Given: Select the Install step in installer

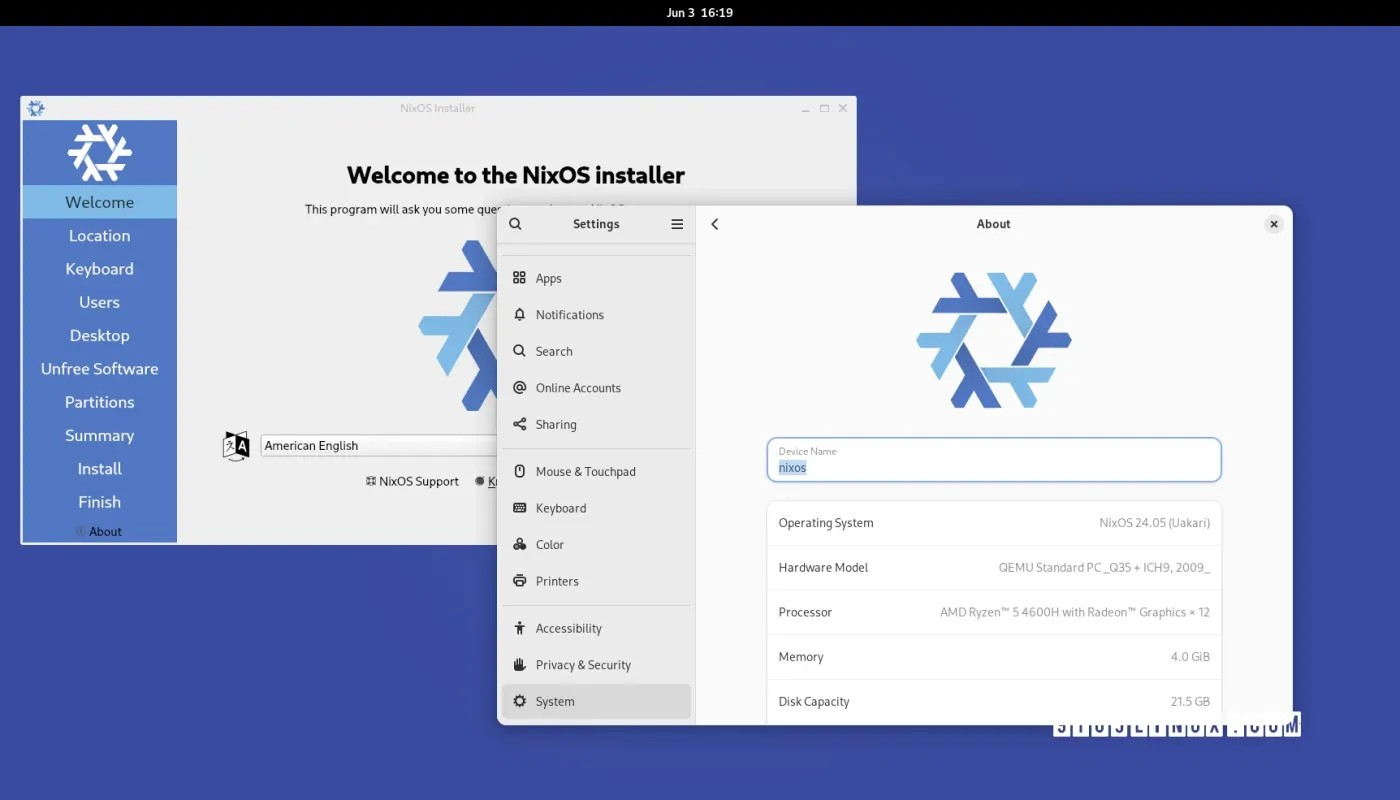Looking at the screenshot, I should 99,469.
